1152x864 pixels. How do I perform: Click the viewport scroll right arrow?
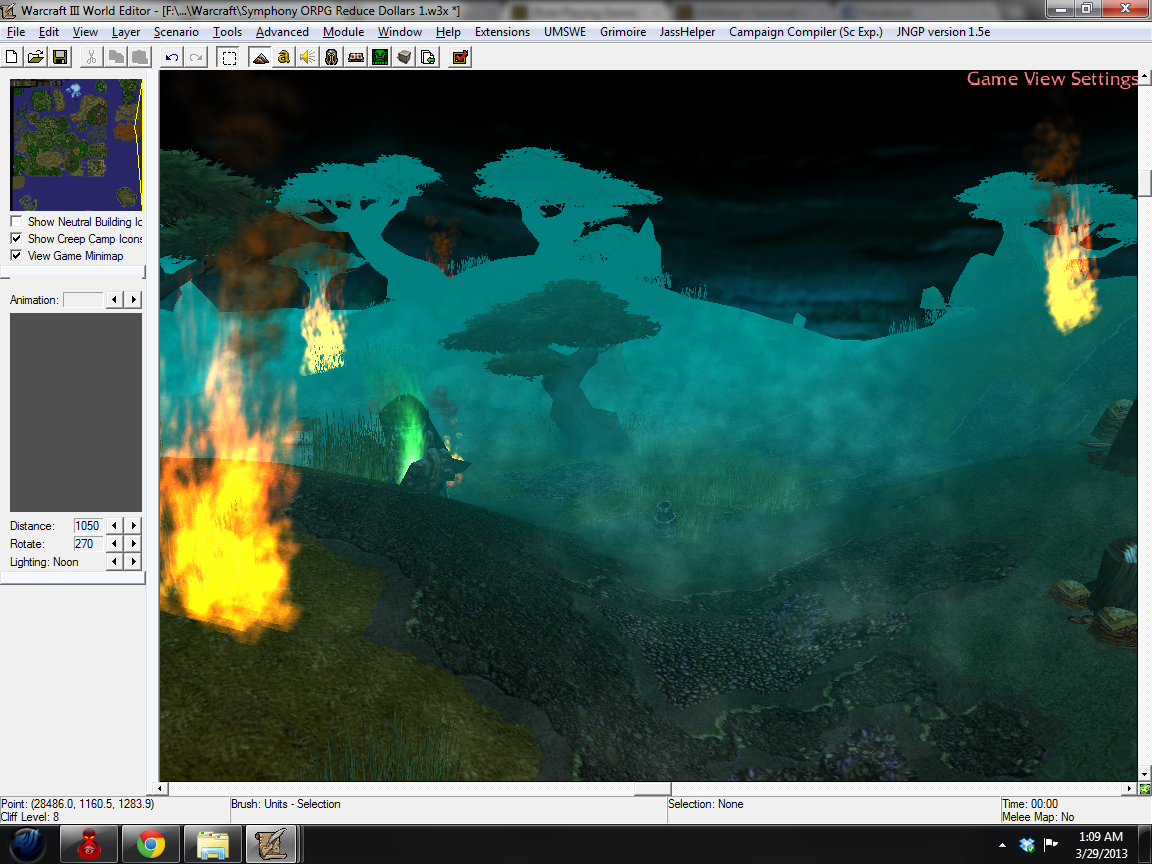[x=1130, y=788]
